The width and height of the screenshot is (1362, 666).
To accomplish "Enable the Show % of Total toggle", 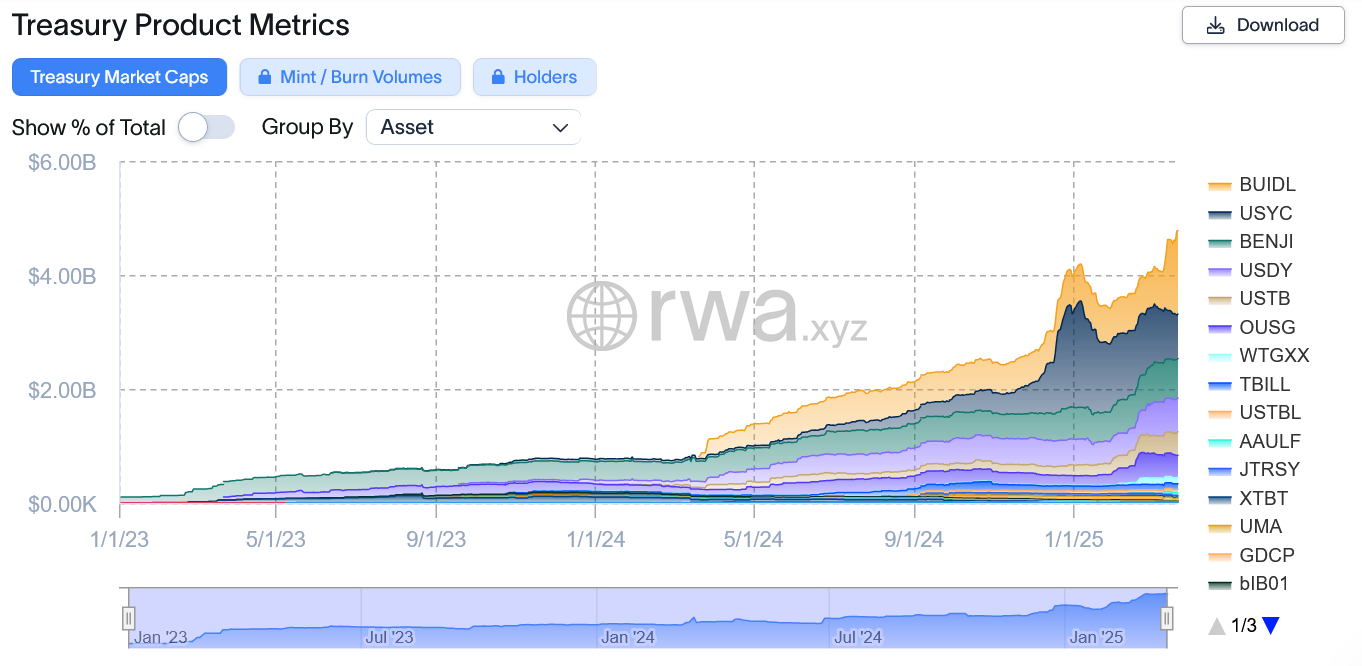I will (206, 127).
